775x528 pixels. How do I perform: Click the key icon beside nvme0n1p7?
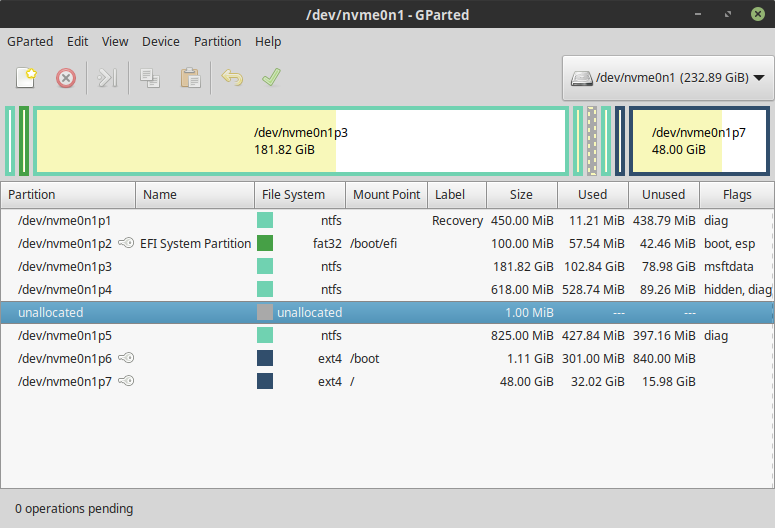click(x=126, y=381)
